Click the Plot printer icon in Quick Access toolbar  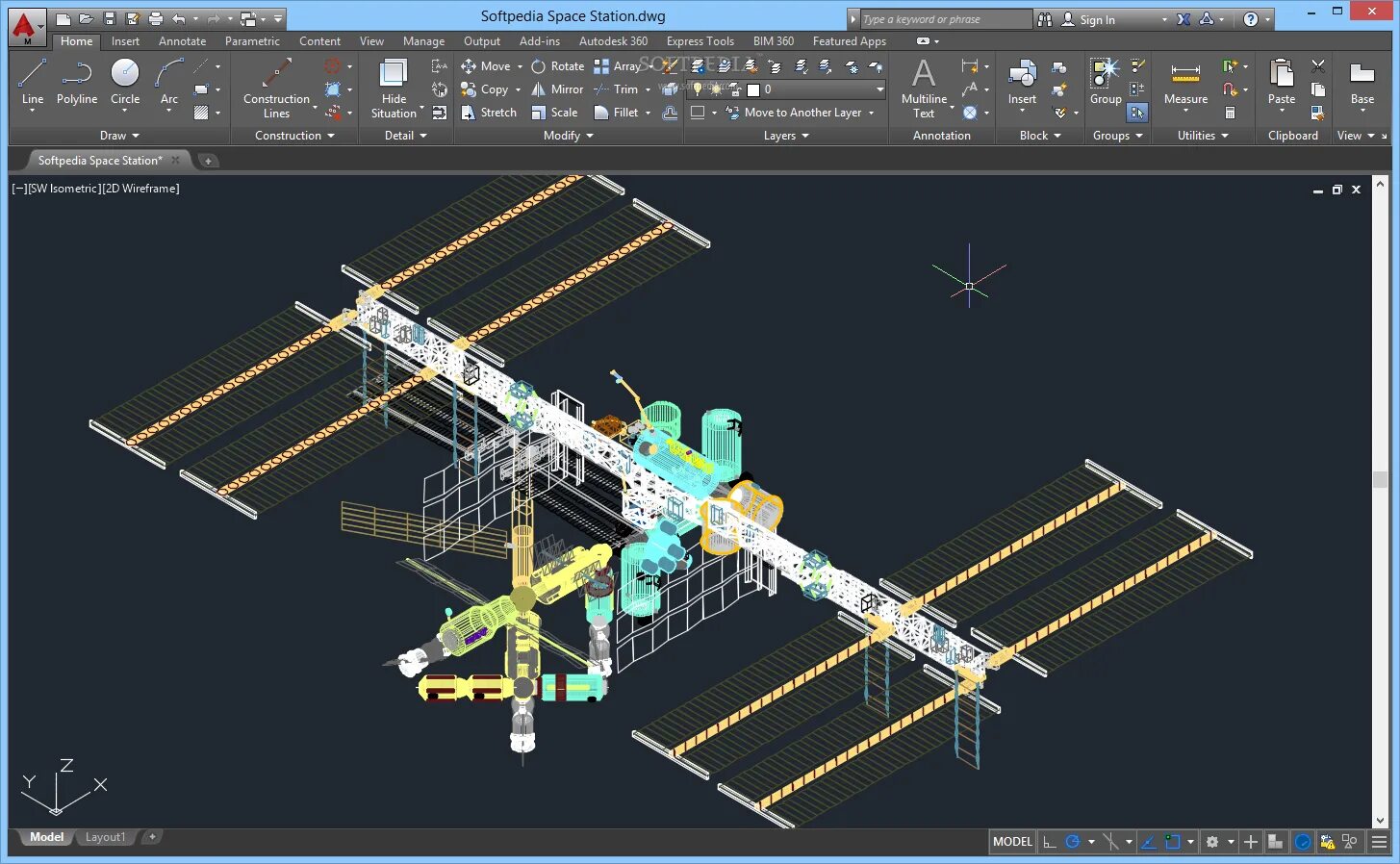(156, 19)
